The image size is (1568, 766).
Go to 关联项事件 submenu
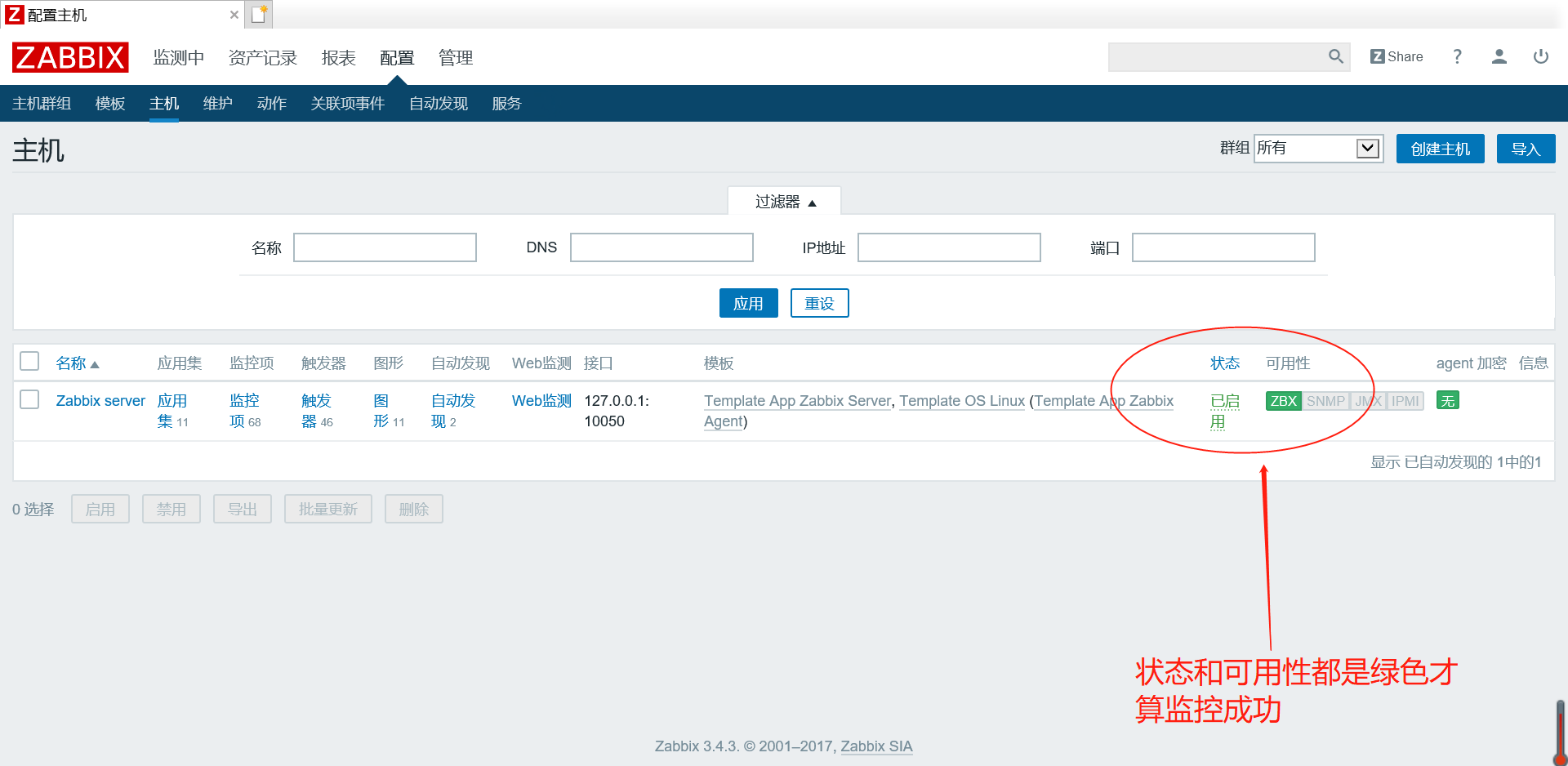pyautogui.click(x=348, y=104)
